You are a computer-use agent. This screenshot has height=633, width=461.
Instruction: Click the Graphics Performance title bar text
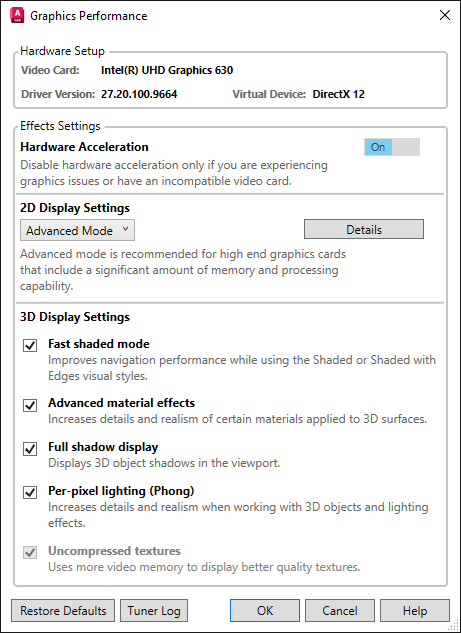(89, 16)
